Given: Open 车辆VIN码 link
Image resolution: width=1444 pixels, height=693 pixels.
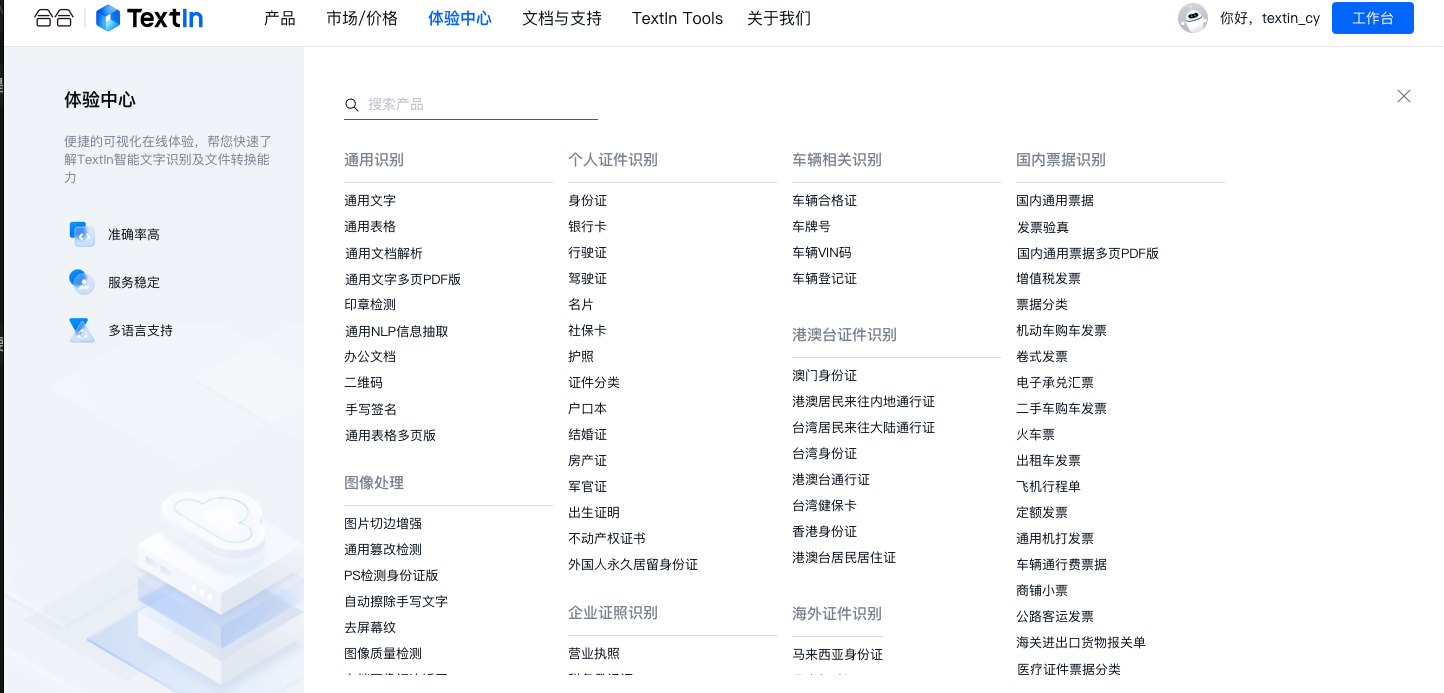Looking at the screenshot, I should 822,253.
